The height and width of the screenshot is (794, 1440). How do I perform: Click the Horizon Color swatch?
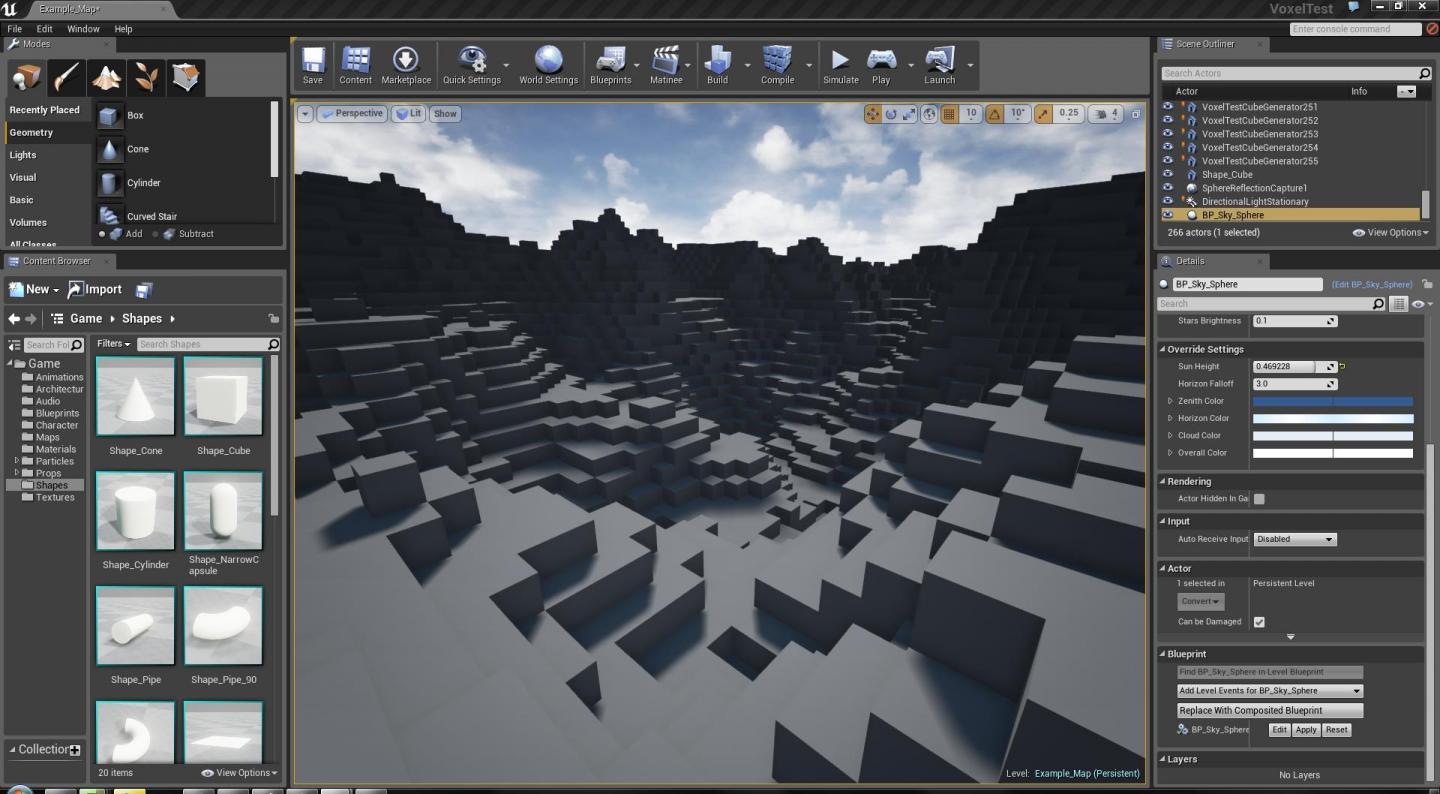click(x=1333, y=418)
